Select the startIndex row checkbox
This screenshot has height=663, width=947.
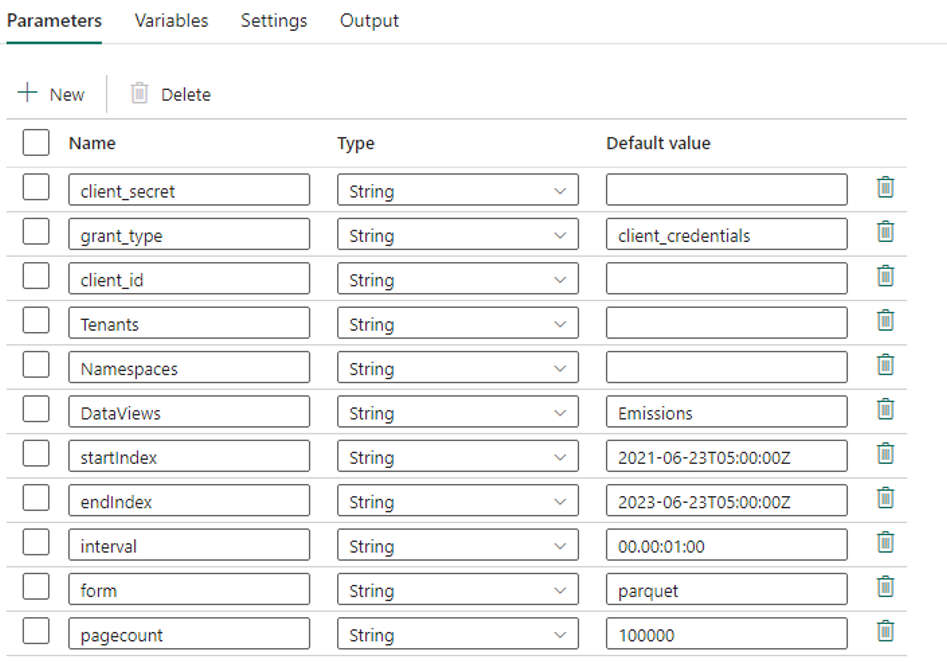[36, 453]
